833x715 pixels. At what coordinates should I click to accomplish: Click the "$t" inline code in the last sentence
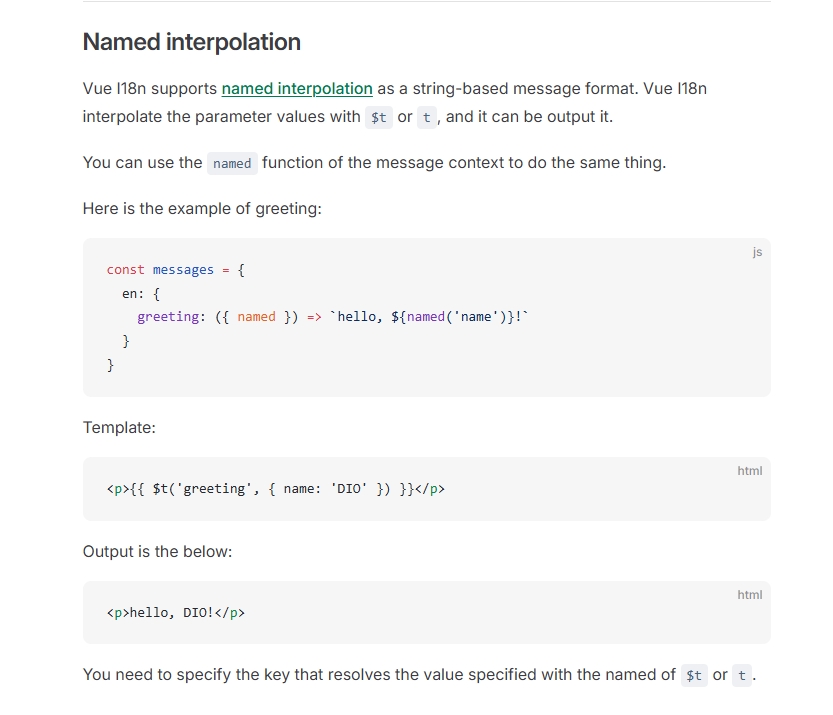coord(694,676)
